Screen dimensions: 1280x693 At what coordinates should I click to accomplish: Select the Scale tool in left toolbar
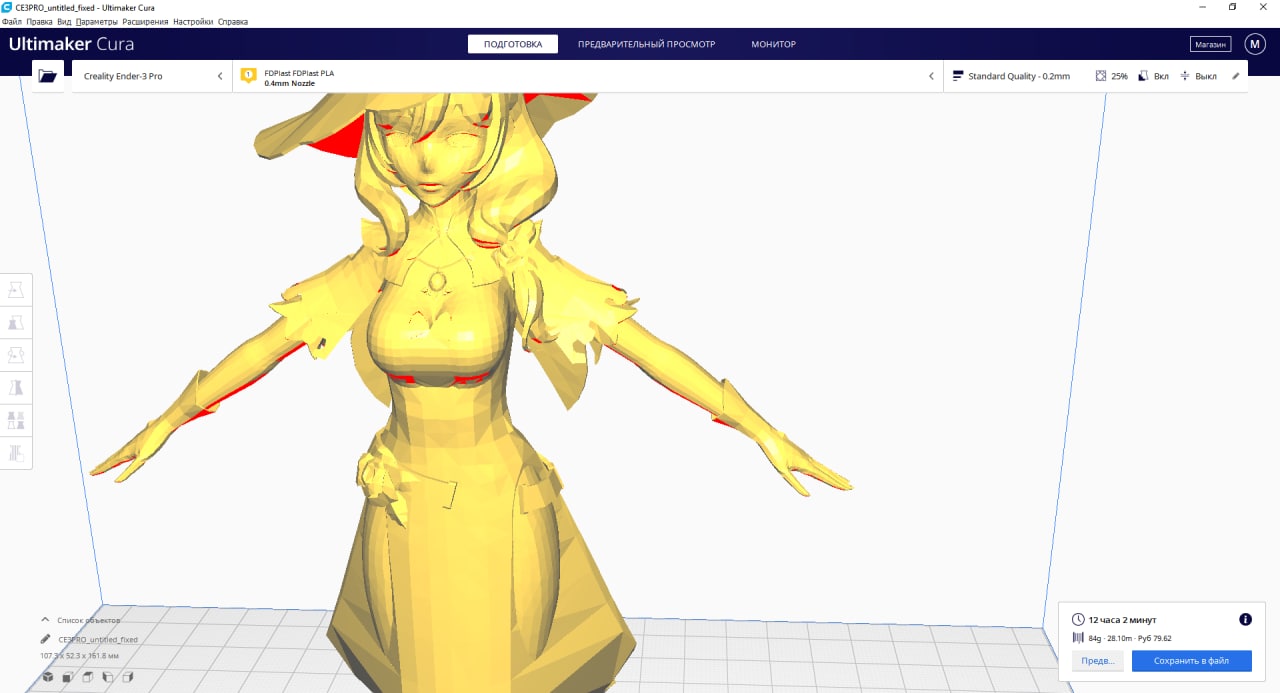(16, 323)
